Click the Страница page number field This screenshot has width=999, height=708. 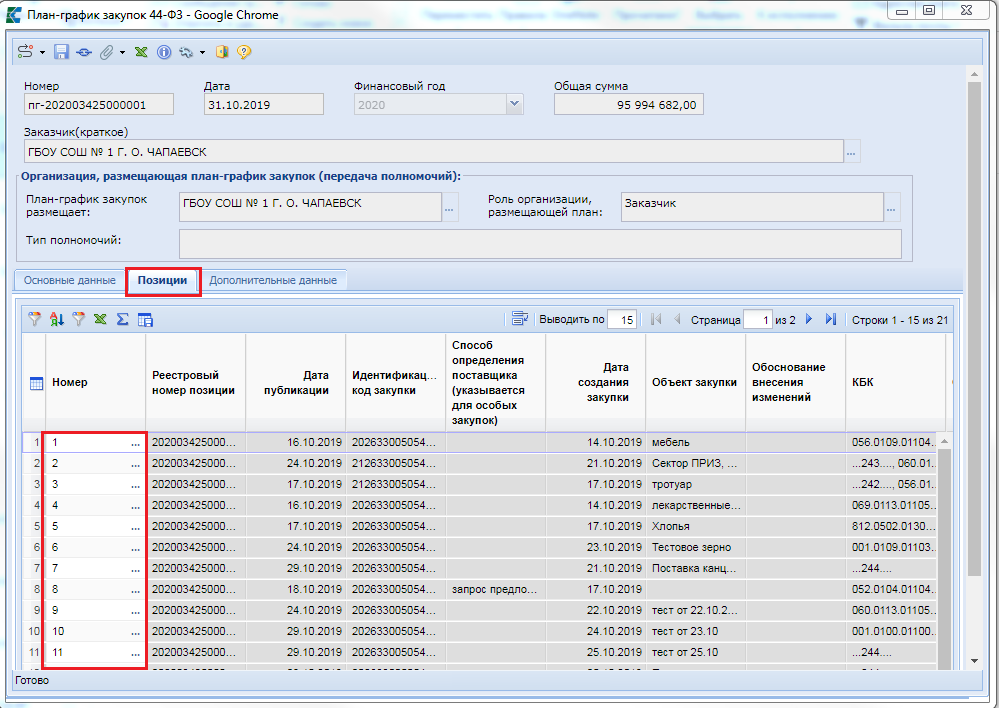pos(757,320)
